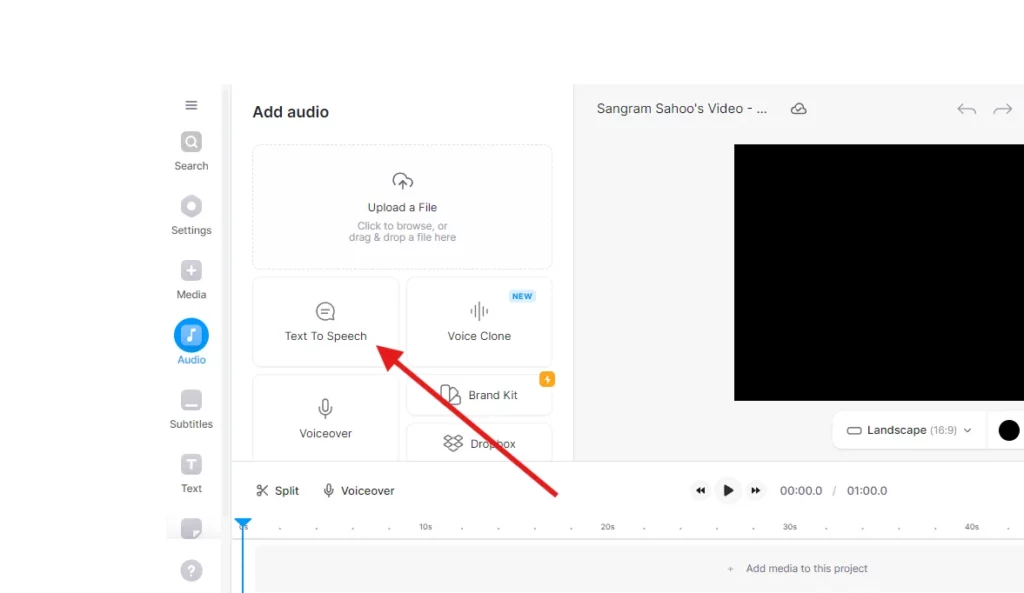Undo the last action
The height and width of the screenshot is (593, 1024).
click(x=967, y=109)
